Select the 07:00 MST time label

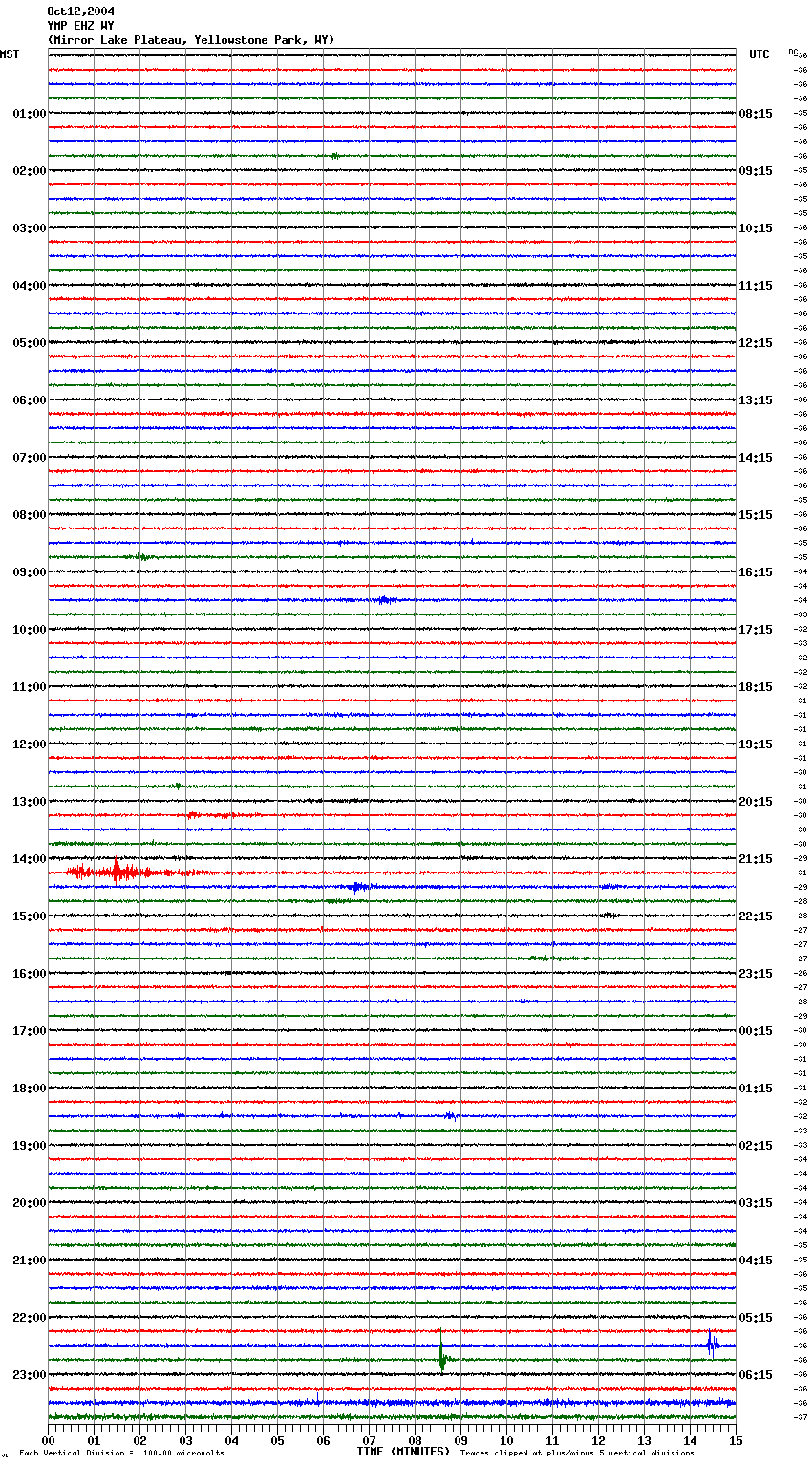pyautogui.click(x=29, y=458)
